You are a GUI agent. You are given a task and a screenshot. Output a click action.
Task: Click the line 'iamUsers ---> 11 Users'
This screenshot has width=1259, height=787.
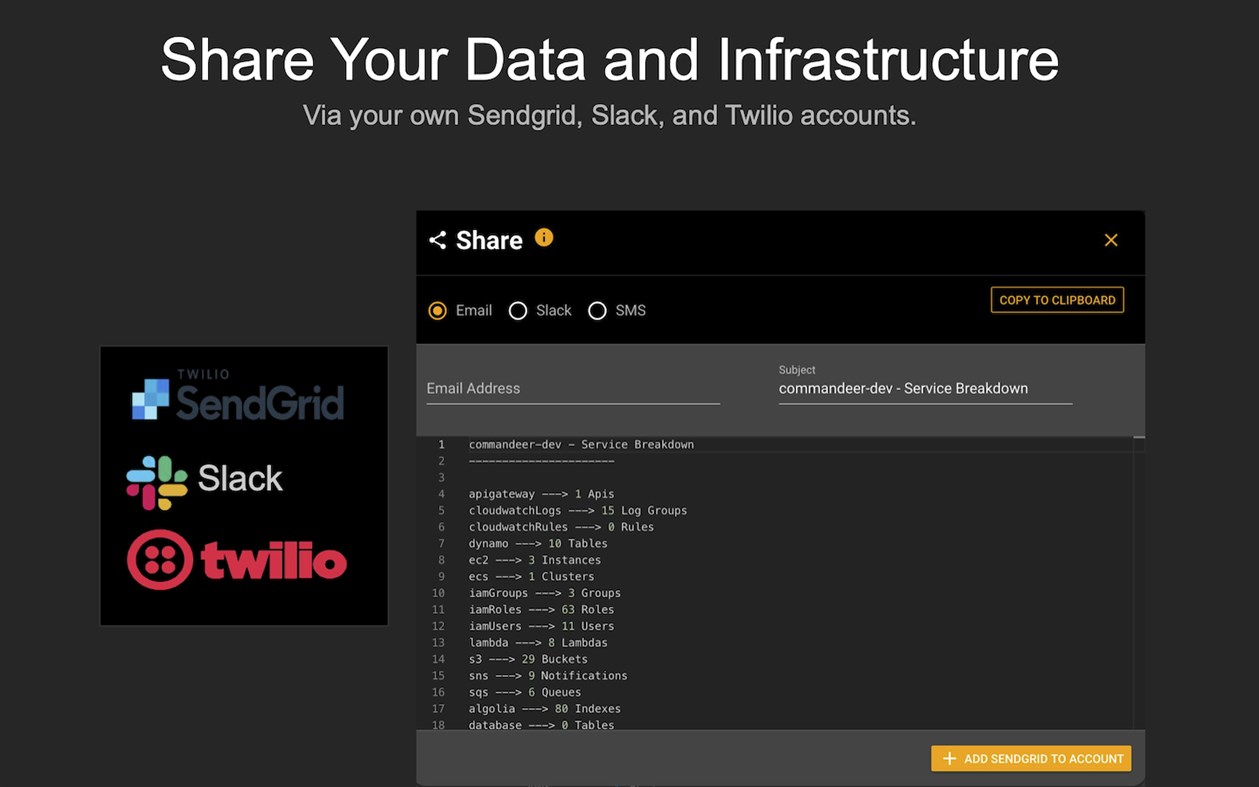(x=541, y=626)
